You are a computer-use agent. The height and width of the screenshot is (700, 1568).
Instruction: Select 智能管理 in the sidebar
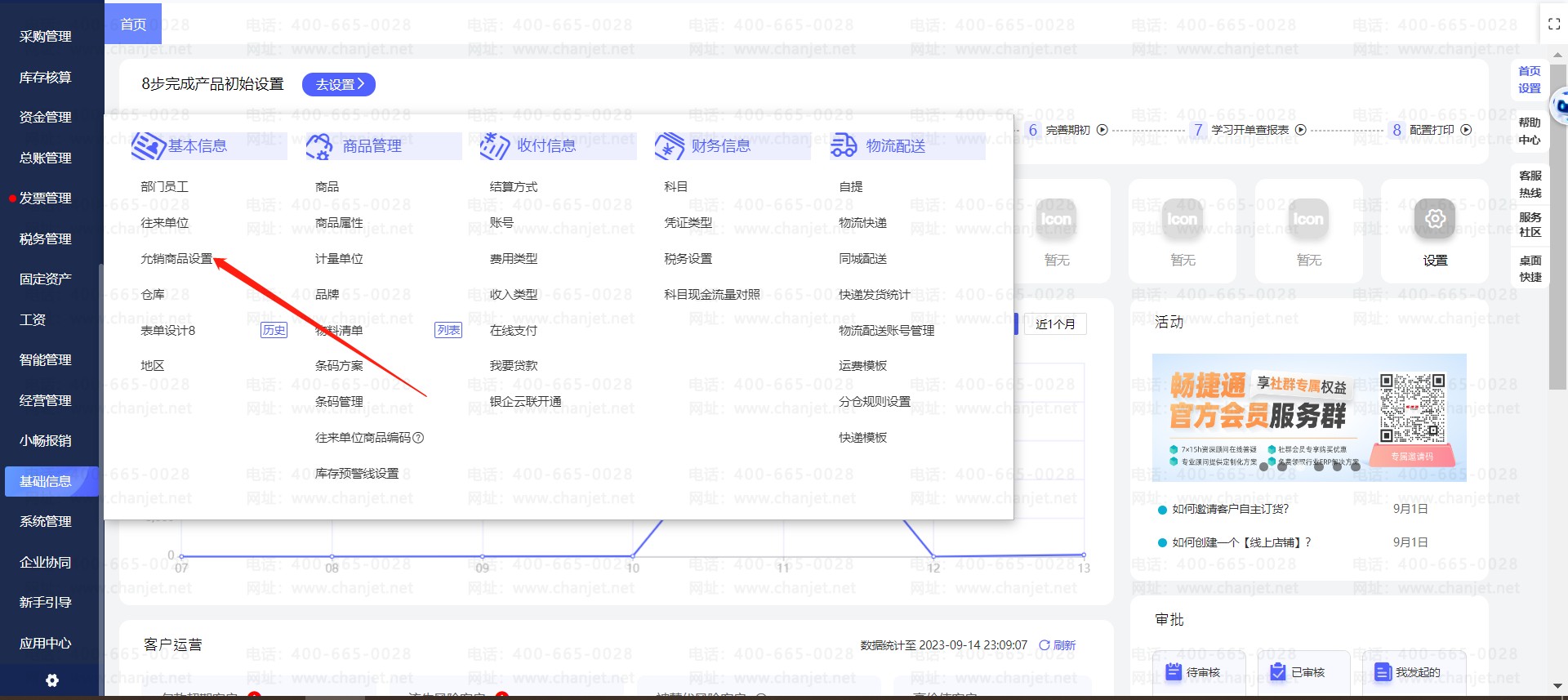pos(46,360)
